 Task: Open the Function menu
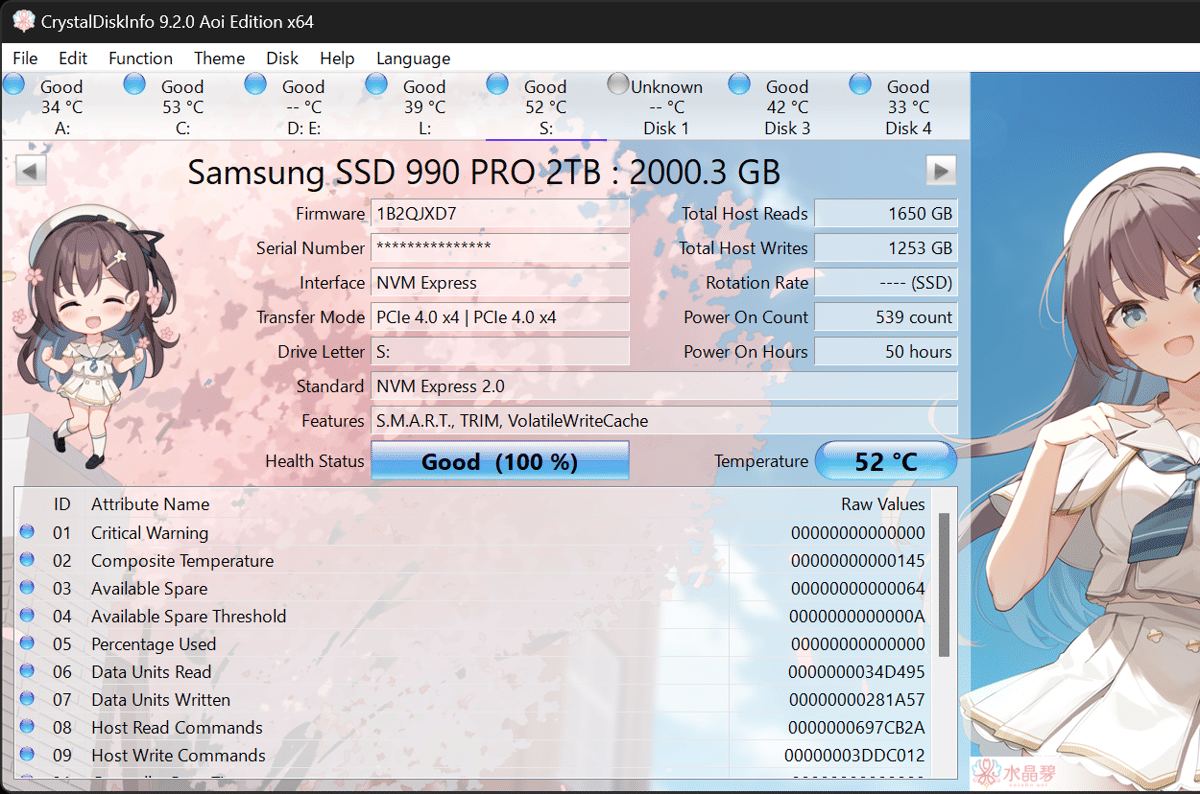tap(140, 58)
